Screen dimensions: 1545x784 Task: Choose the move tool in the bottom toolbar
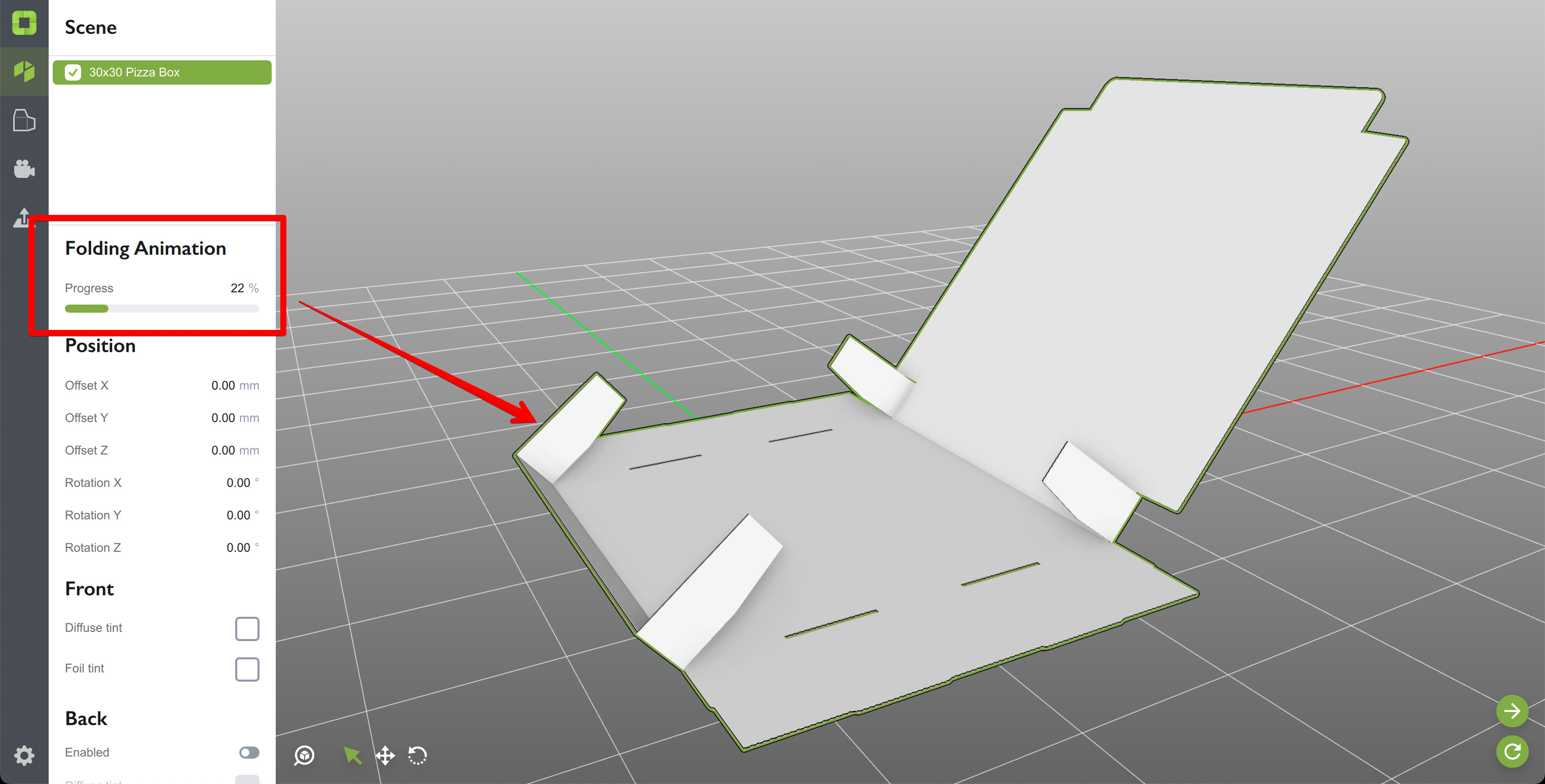coord(385,756)
